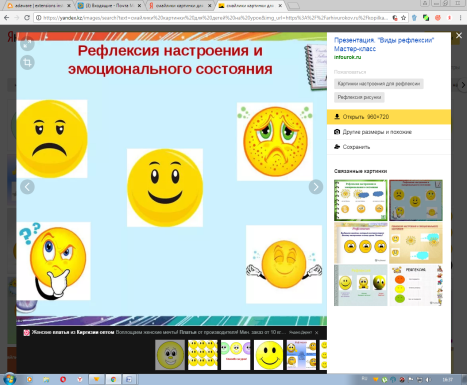Click "Сохранить" to save the image
The image size is (467, 385).
coord(356,147)
